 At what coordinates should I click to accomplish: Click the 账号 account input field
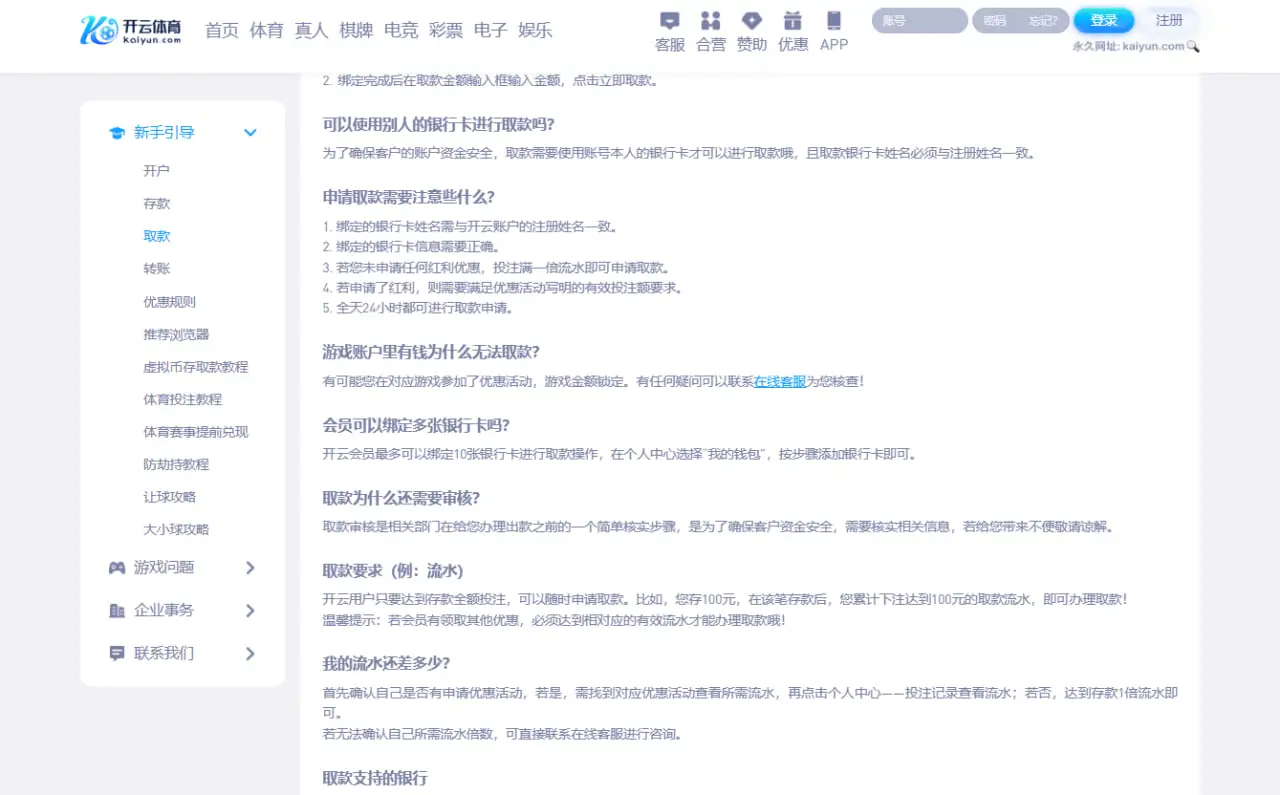click(917, 20)
